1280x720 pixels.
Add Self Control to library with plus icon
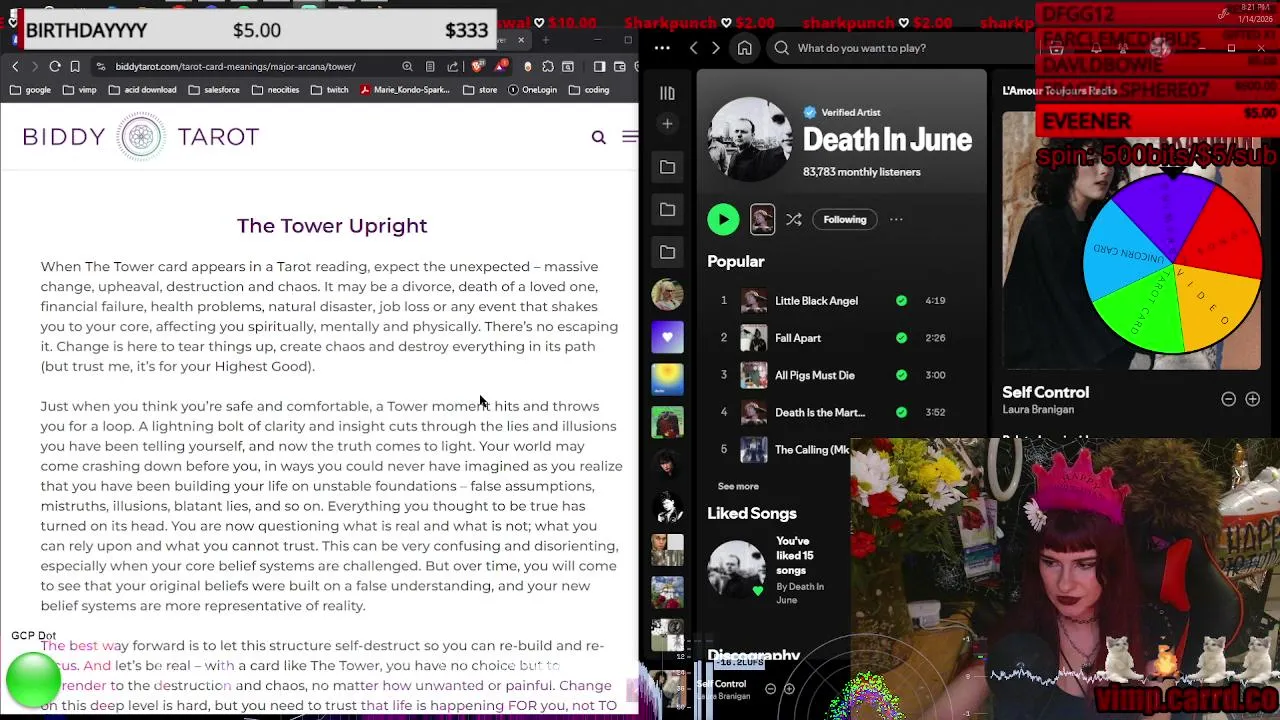pos(1252,399)
